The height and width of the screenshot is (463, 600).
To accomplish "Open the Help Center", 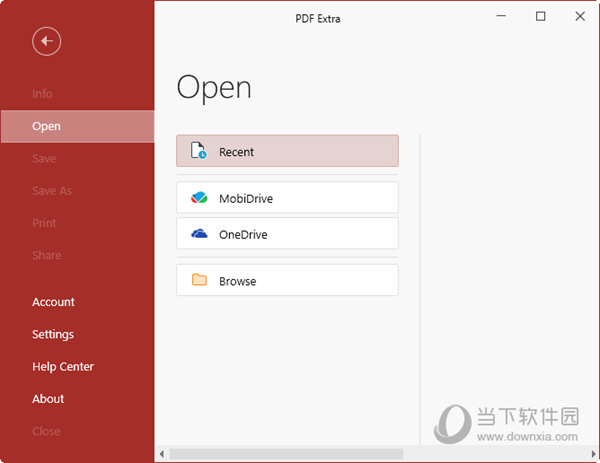I will click(x=63, y=367).
